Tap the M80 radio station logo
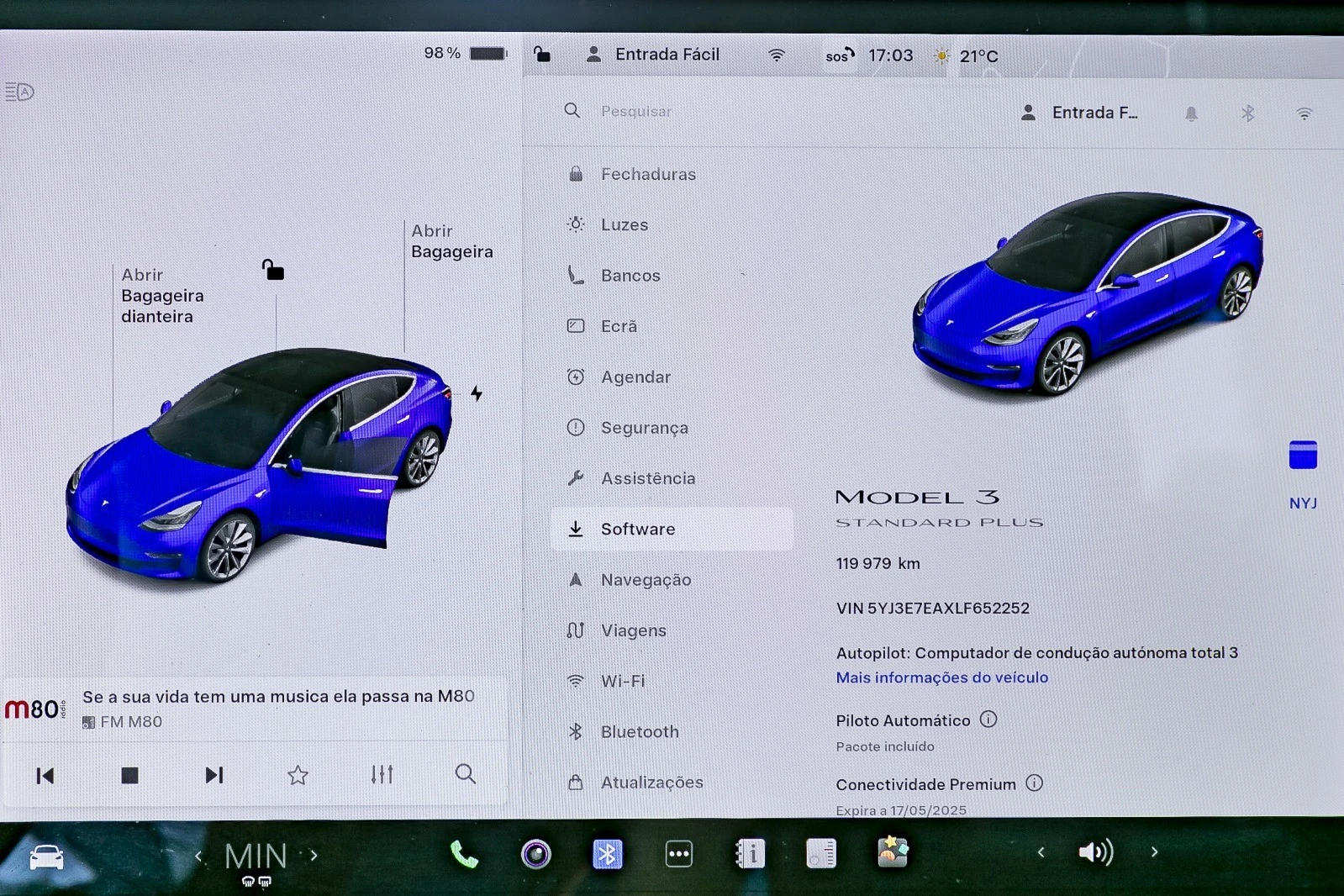 pyautogui.click(x=34, y=709)
